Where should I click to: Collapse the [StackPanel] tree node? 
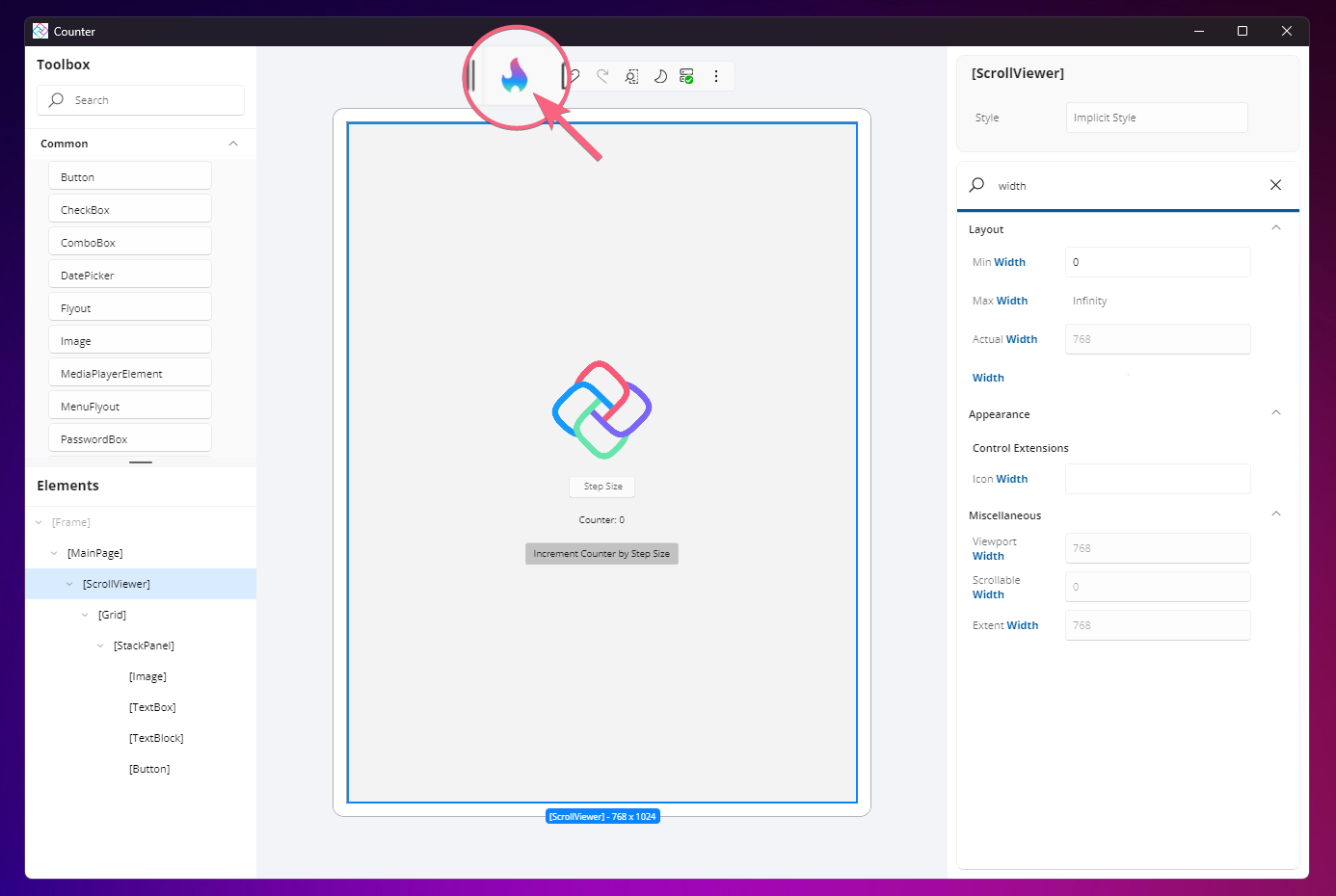[x=100, y=646]
